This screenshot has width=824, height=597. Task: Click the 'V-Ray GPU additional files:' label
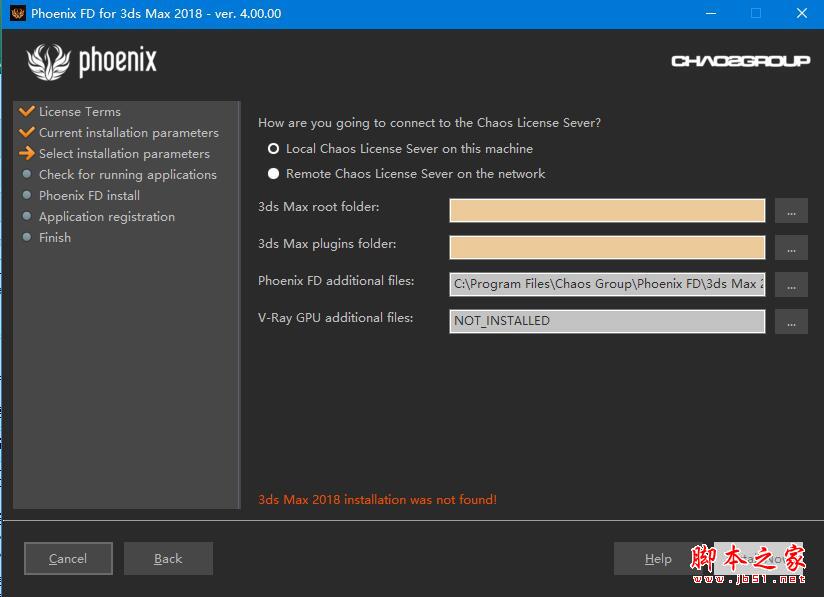coord(335,317)
